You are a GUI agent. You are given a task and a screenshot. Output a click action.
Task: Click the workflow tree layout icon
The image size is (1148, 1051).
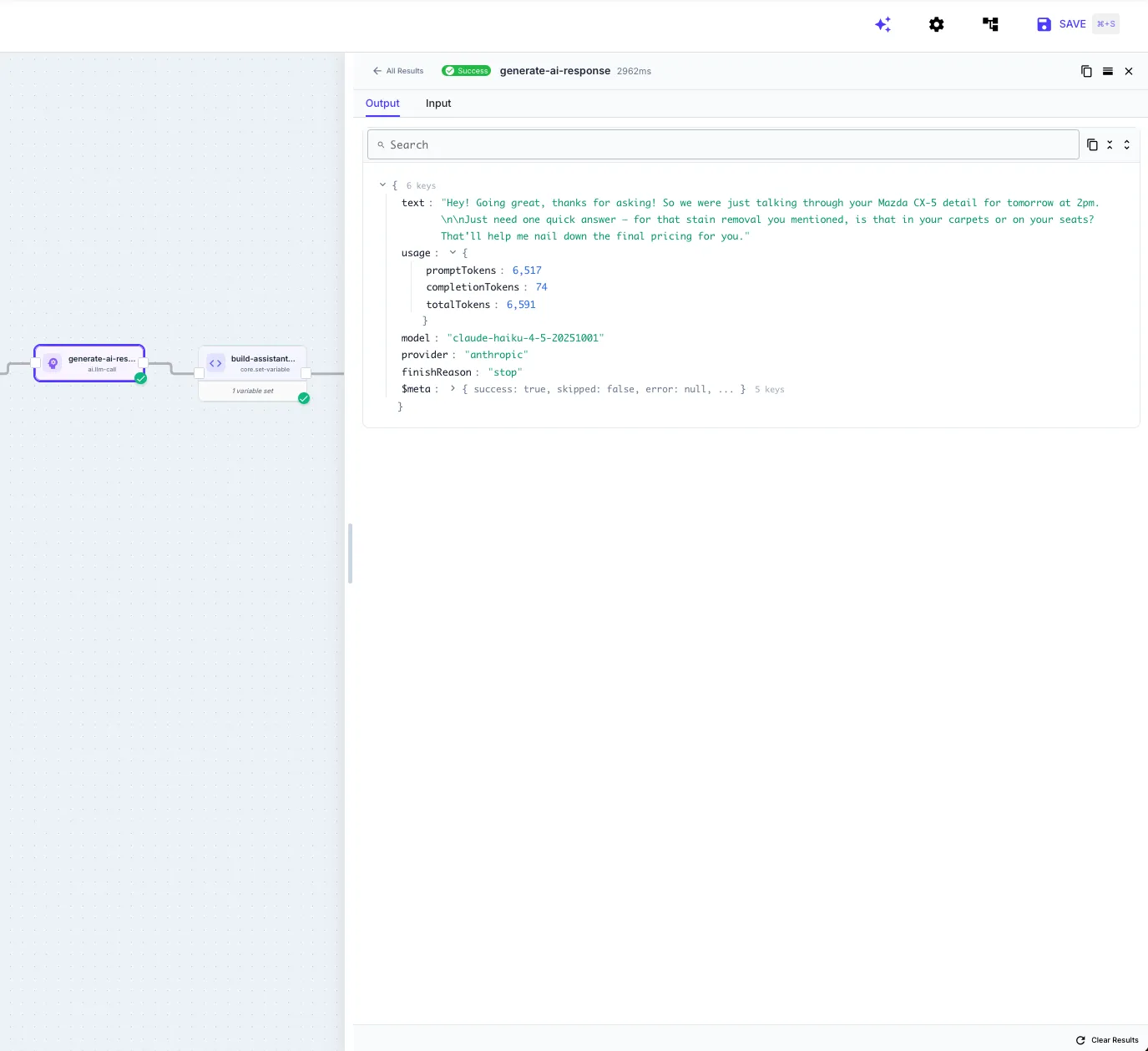pyautogui.click(x=990, y=24)
